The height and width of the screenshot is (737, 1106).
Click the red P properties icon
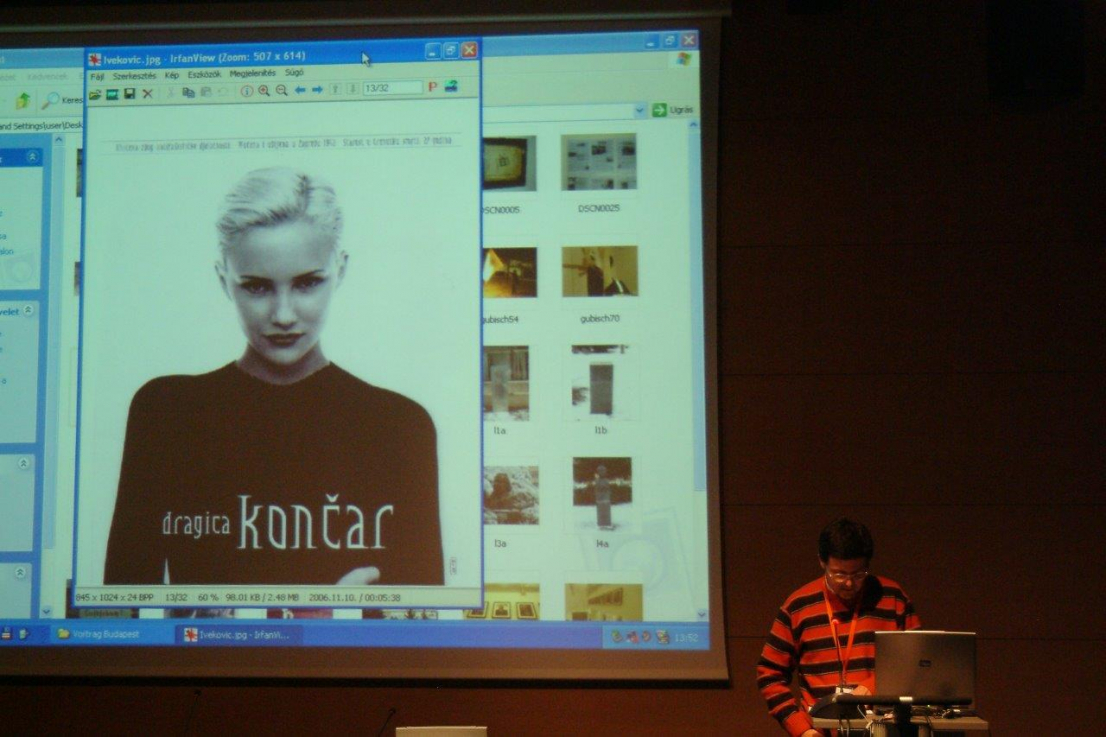tap(433, 87)
